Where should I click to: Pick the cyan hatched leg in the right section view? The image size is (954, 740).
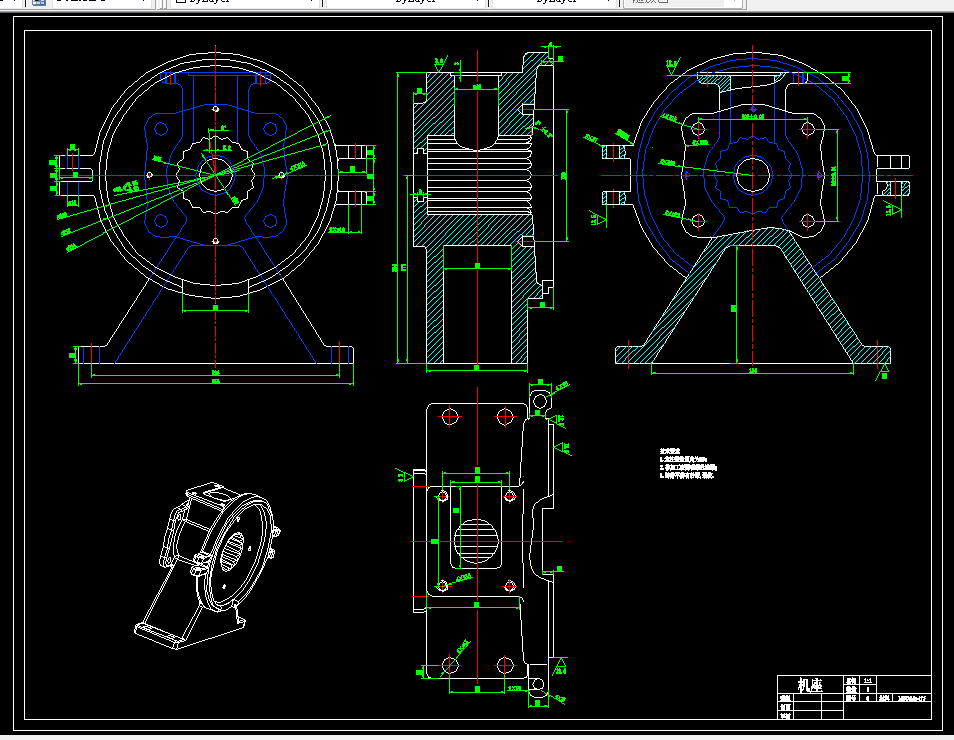(753, 296)
